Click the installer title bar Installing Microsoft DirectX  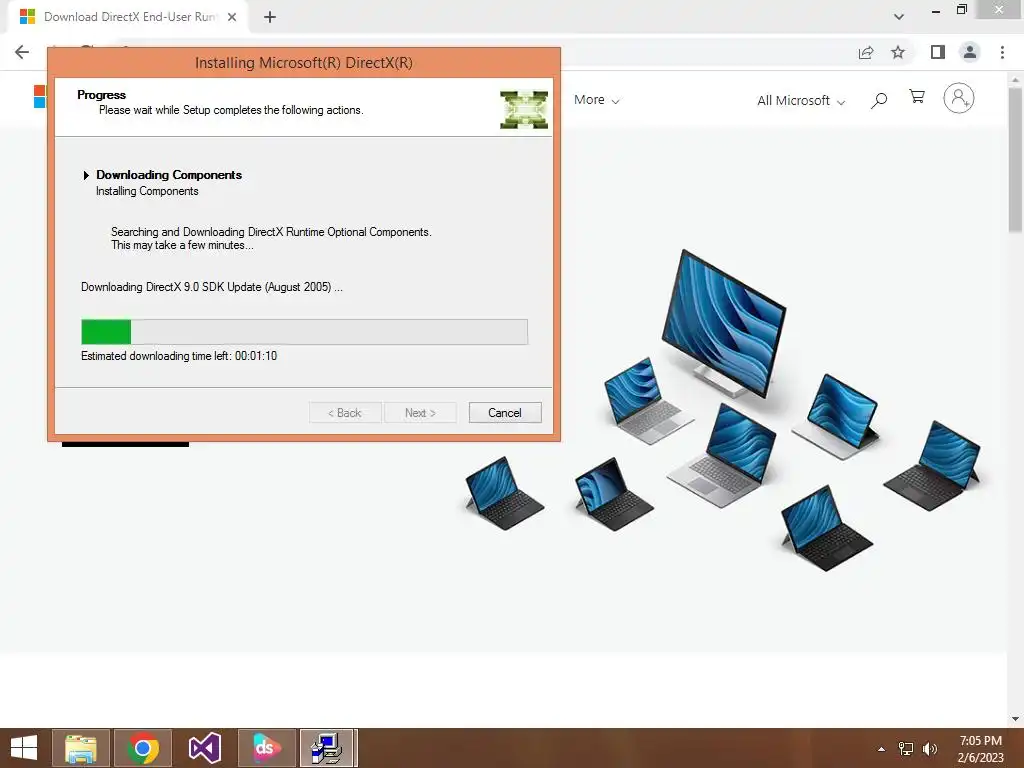click(x=304, y=63)
